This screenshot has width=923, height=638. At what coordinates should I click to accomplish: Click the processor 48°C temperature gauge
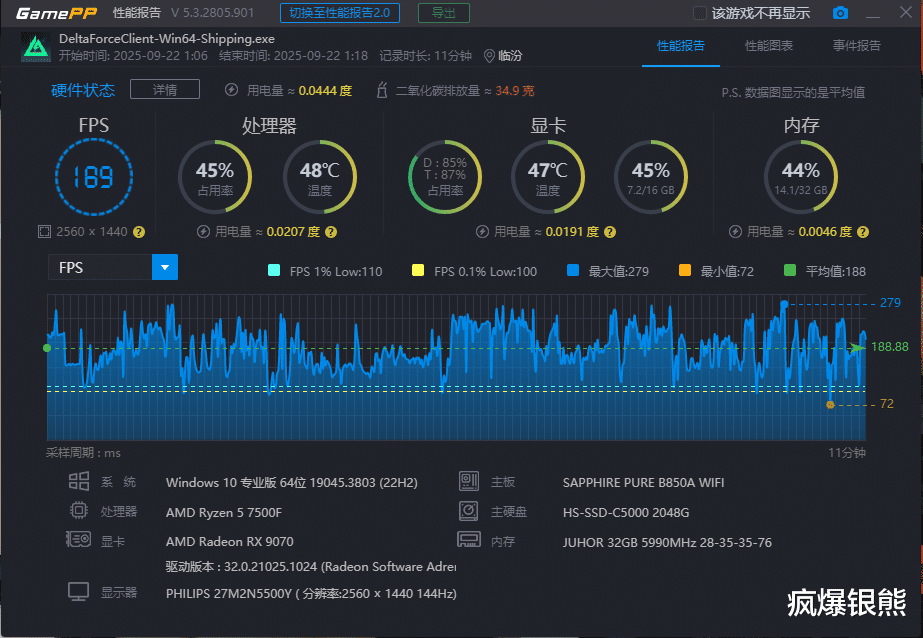point(320,177)
